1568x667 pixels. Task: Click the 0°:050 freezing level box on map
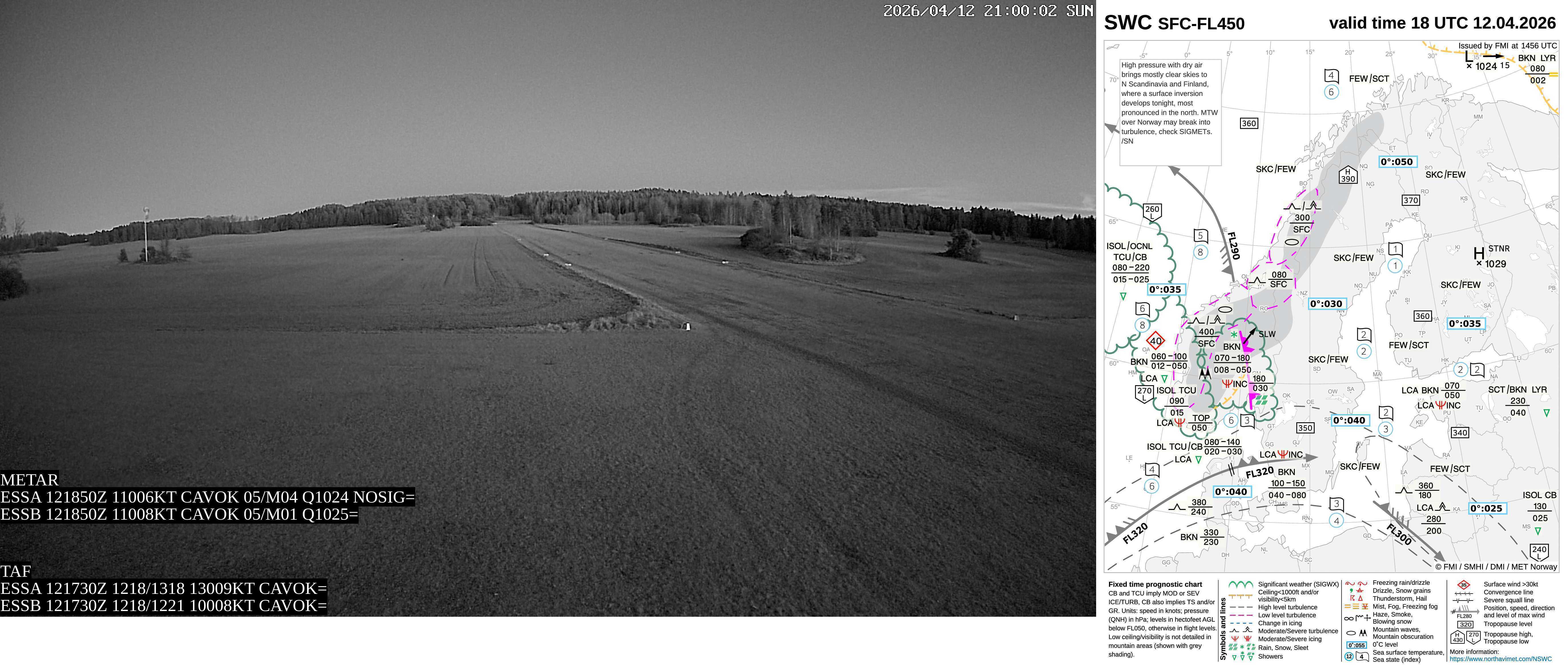(x=1398, y=162)
